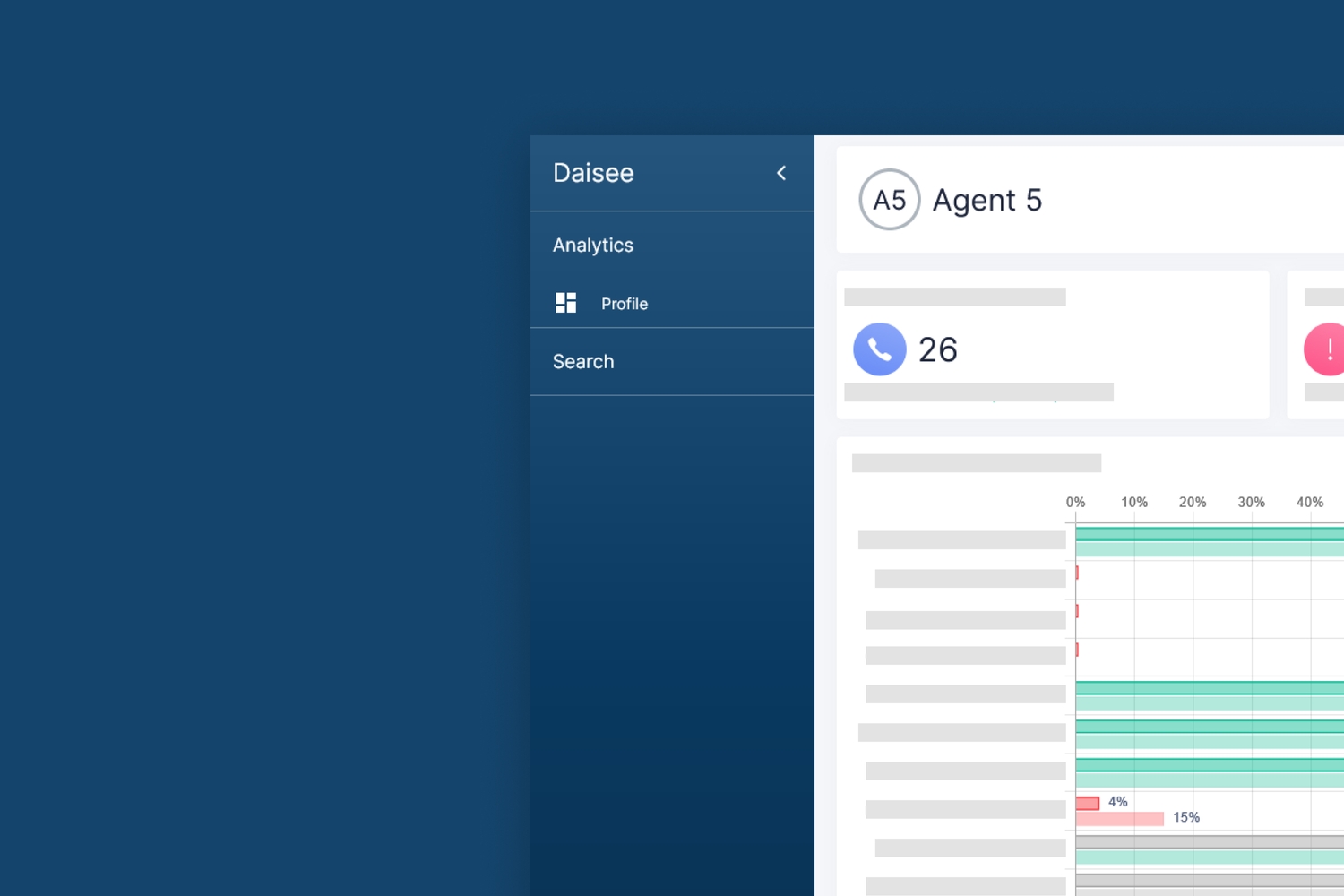Click the 30% axis label
The height and width of the screenshot is (896, 1344).
pos(1252,503)
